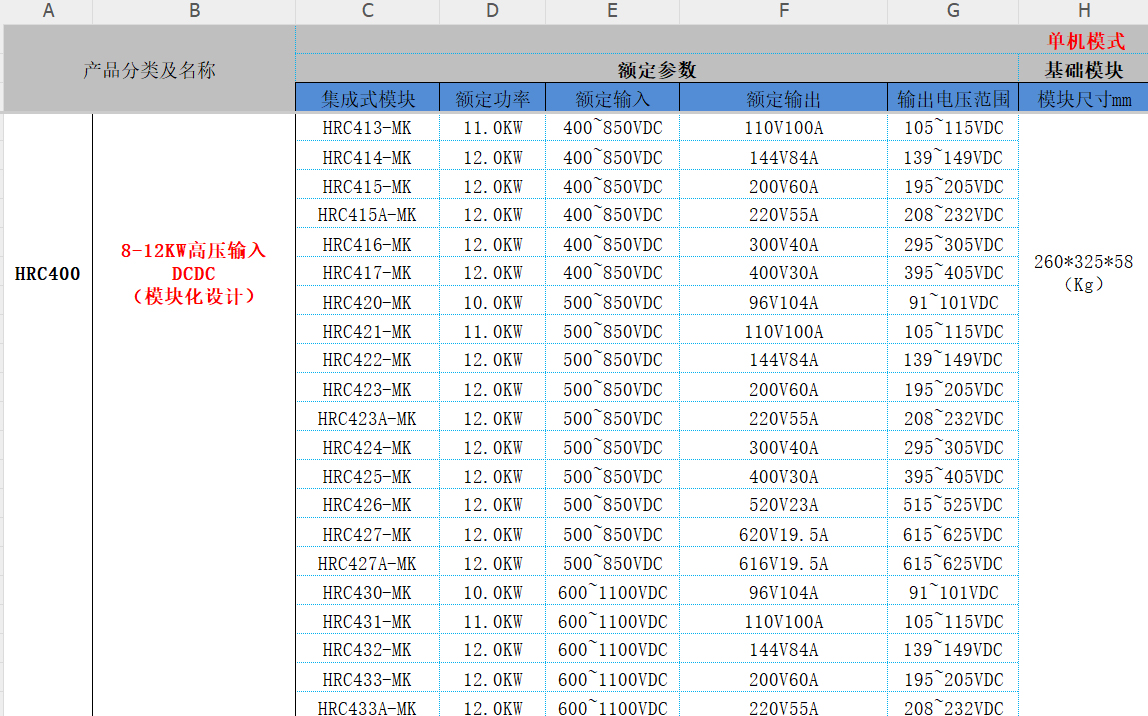Click the red 单机模式 cell
The height and width of the screenshot is (716, 1148).
1085,41
